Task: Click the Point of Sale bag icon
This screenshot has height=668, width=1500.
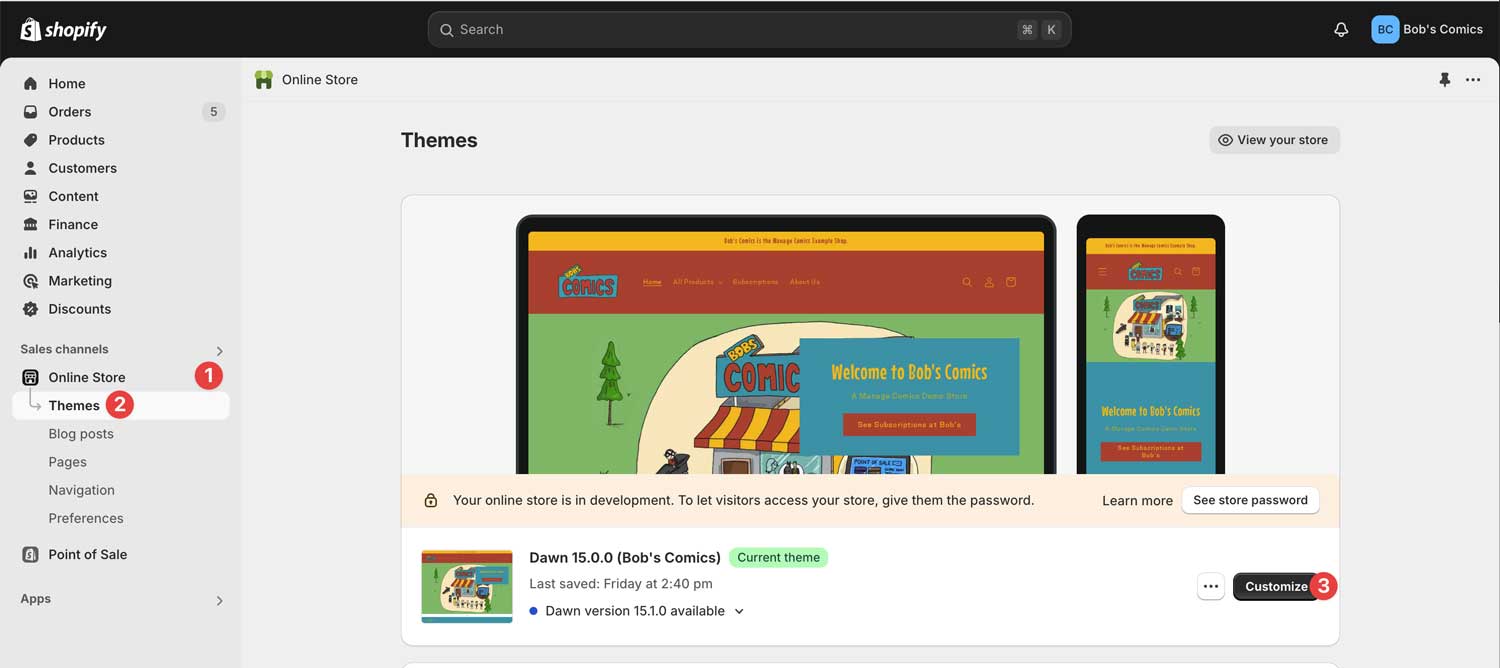Action: (30, 554)
